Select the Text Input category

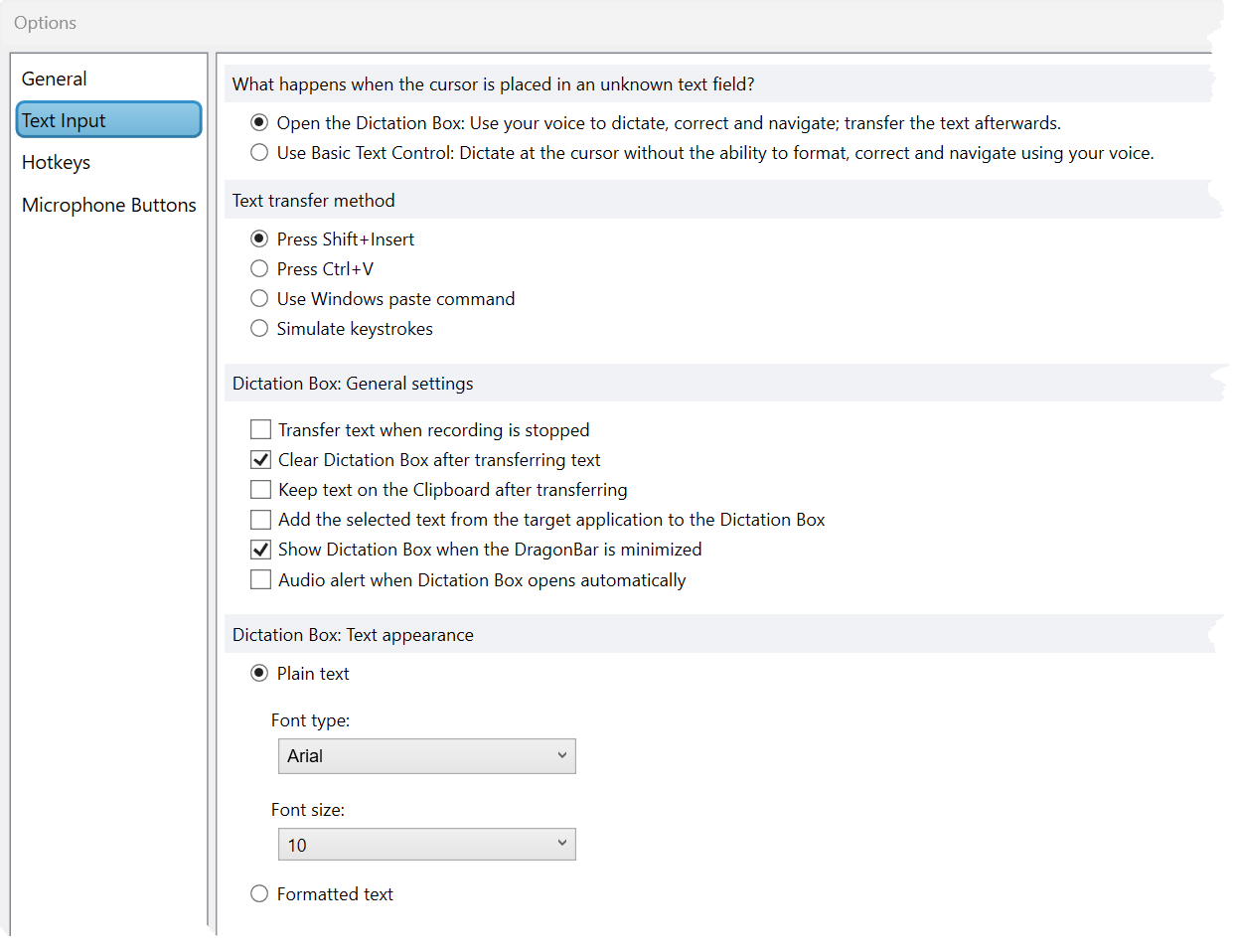click(x=108, y=120)
